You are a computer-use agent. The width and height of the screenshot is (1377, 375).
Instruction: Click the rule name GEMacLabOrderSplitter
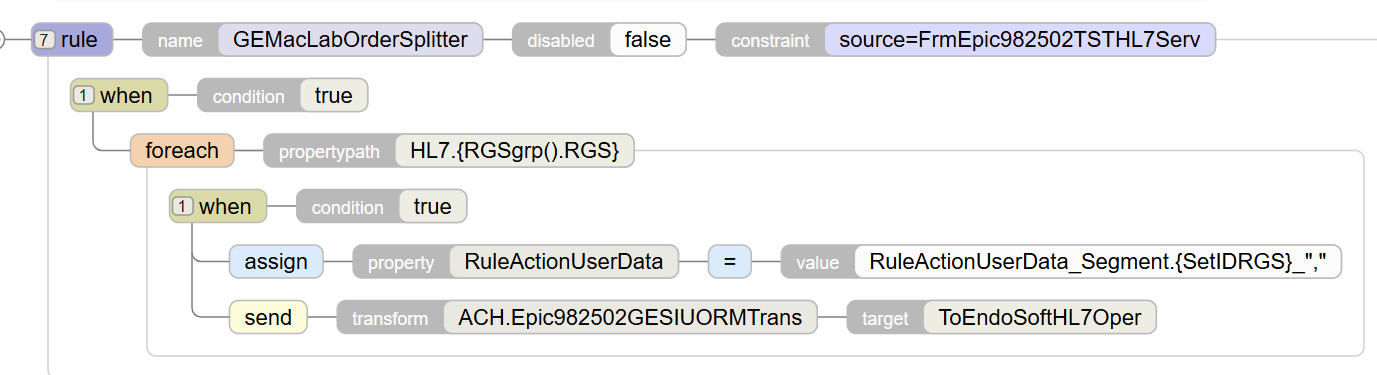[350, 40]
